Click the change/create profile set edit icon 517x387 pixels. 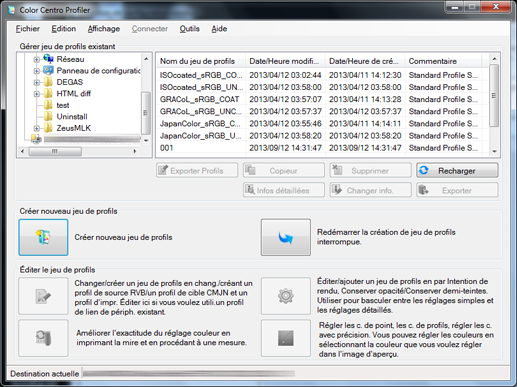[x=43, y=296]
